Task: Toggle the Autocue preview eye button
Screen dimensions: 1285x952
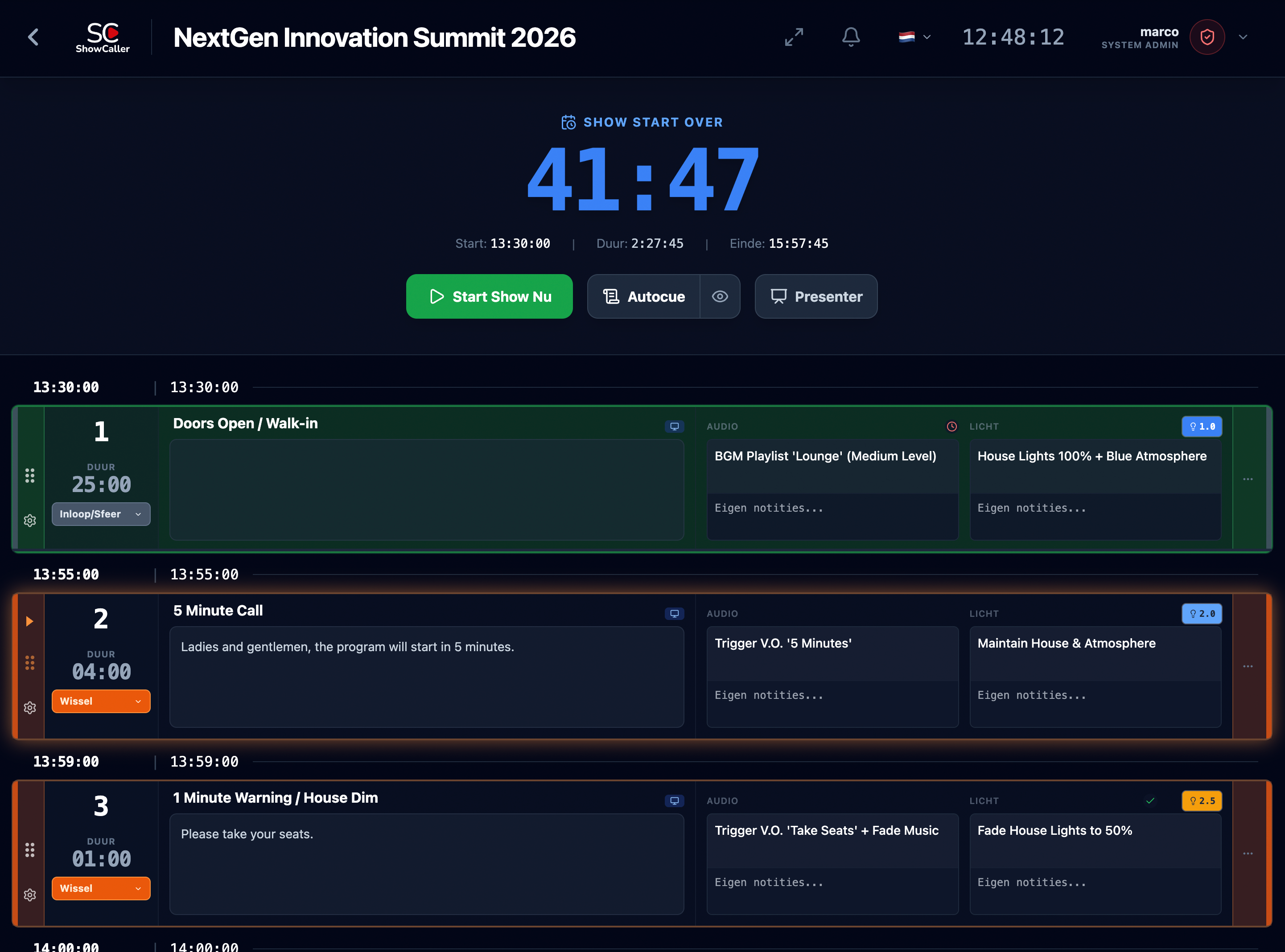Action: [x=720, y=296]
